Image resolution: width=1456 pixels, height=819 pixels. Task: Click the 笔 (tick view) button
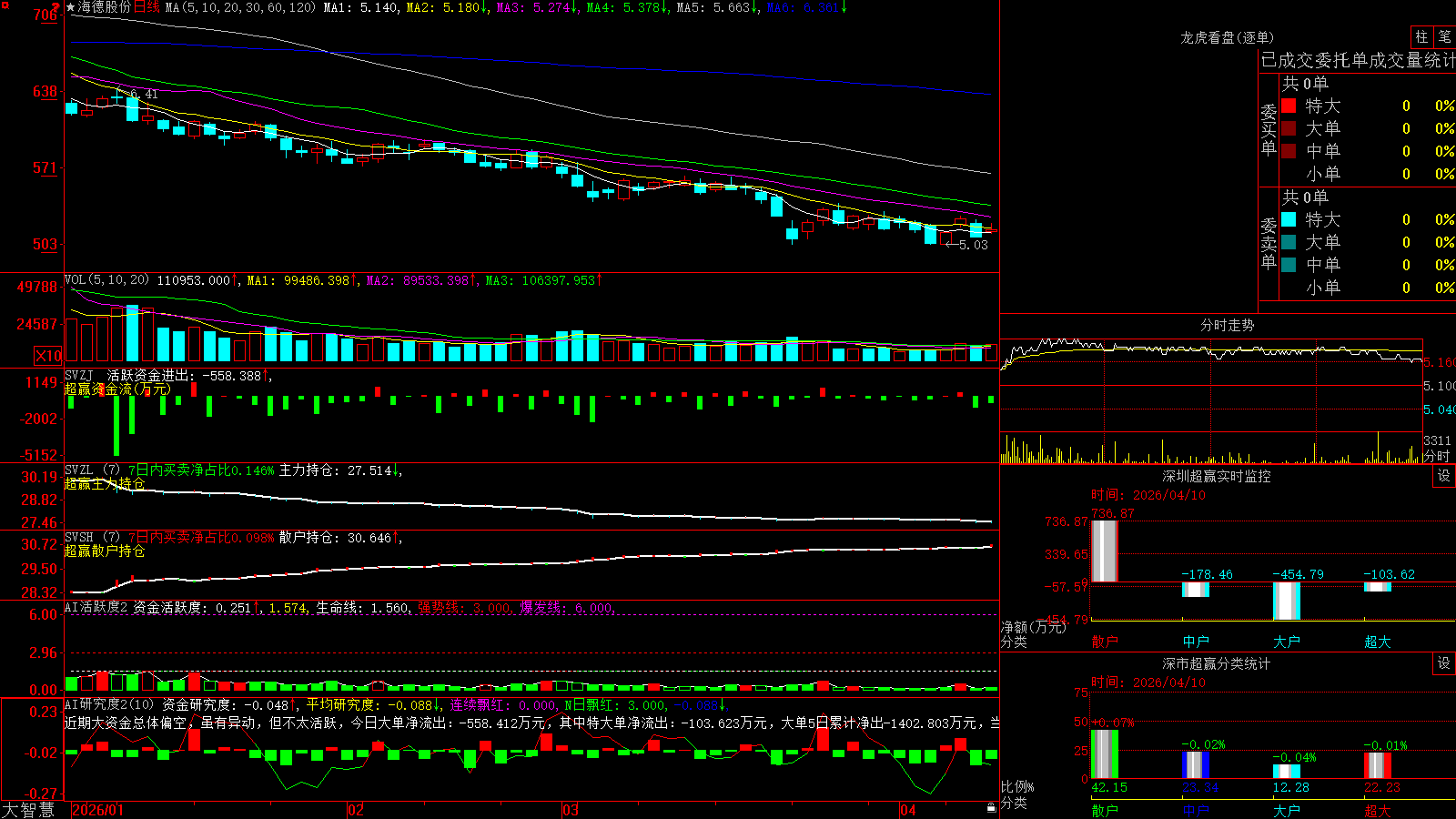coord(1444,36)
